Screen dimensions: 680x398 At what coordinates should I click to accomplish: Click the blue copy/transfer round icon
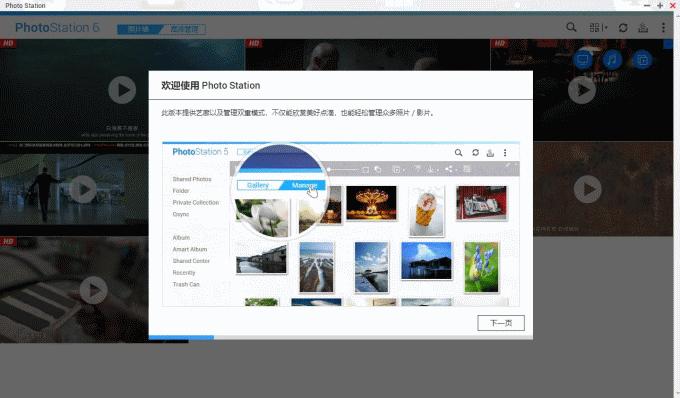(x=642, y=60)
